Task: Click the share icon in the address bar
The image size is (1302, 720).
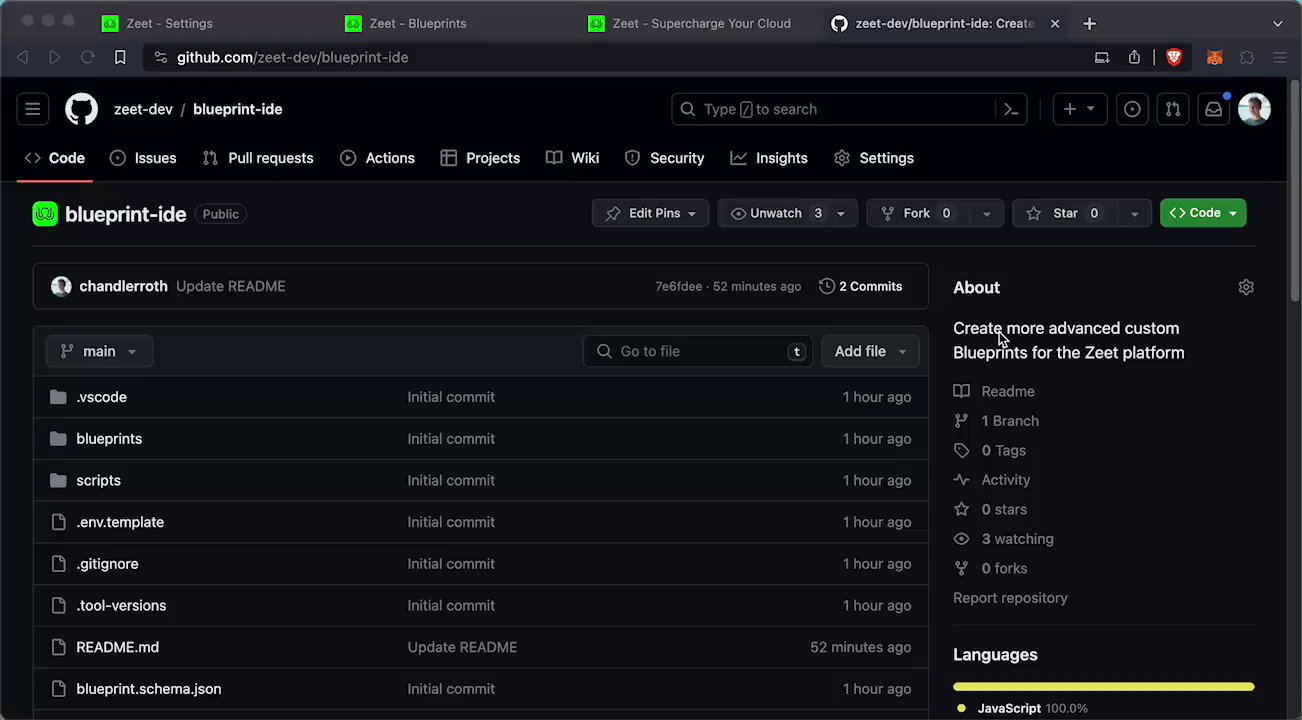Action: point(1134,57)
